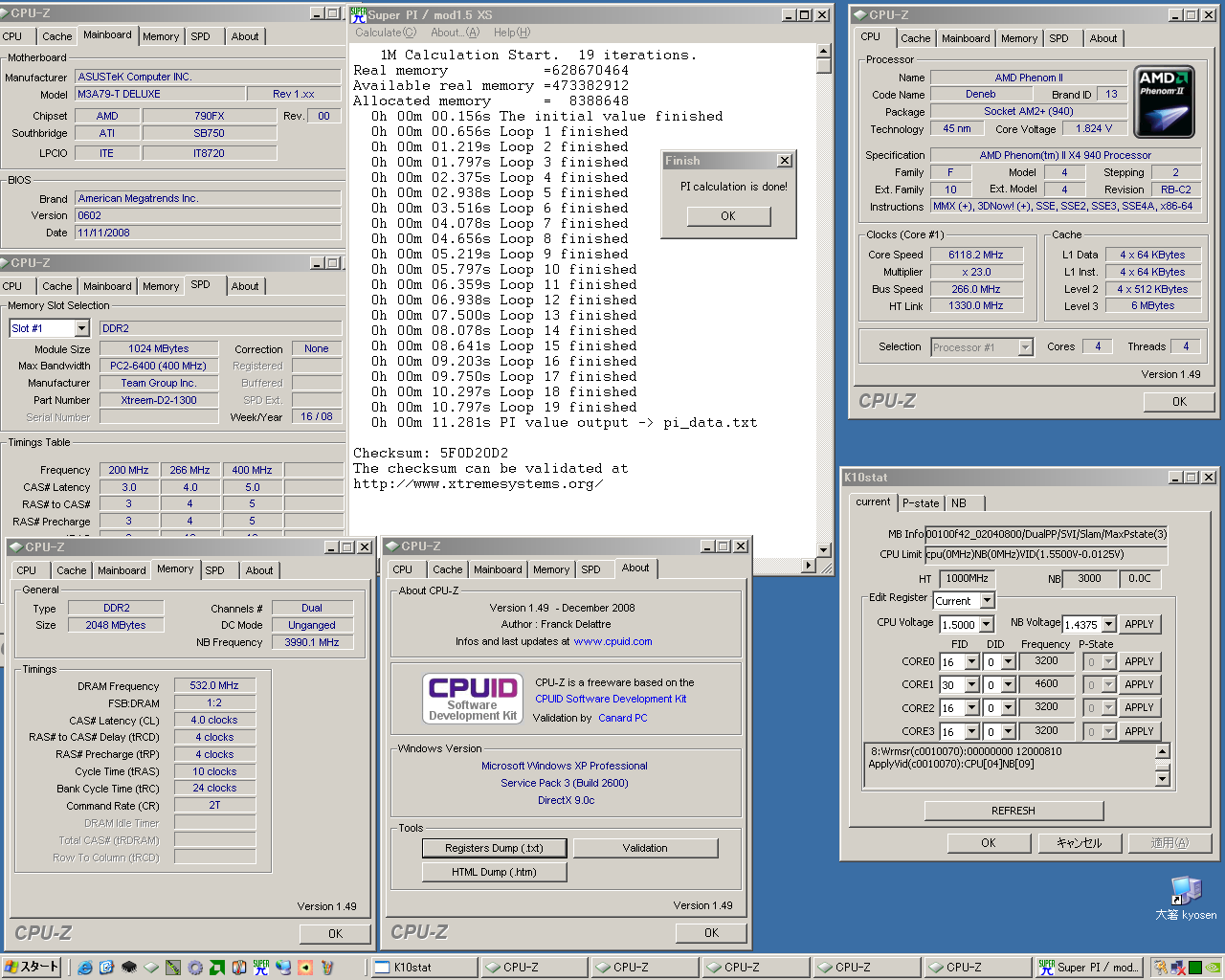Open the Canard PC validation link
Image resolution: width=1225 pixels, height=980 pixels.
[x=622, y=718]
